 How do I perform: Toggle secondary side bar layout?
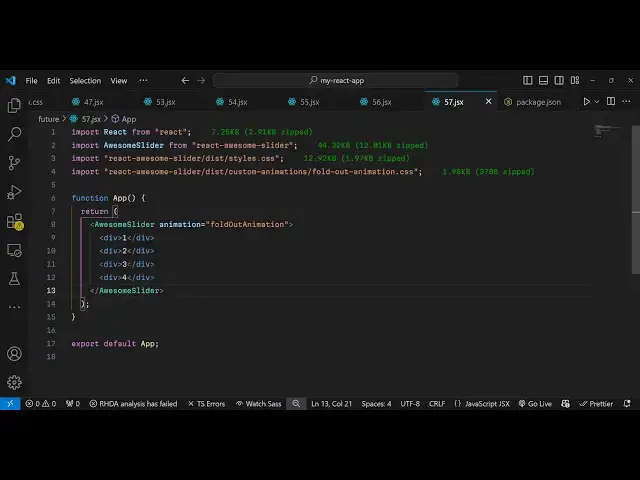559,80
